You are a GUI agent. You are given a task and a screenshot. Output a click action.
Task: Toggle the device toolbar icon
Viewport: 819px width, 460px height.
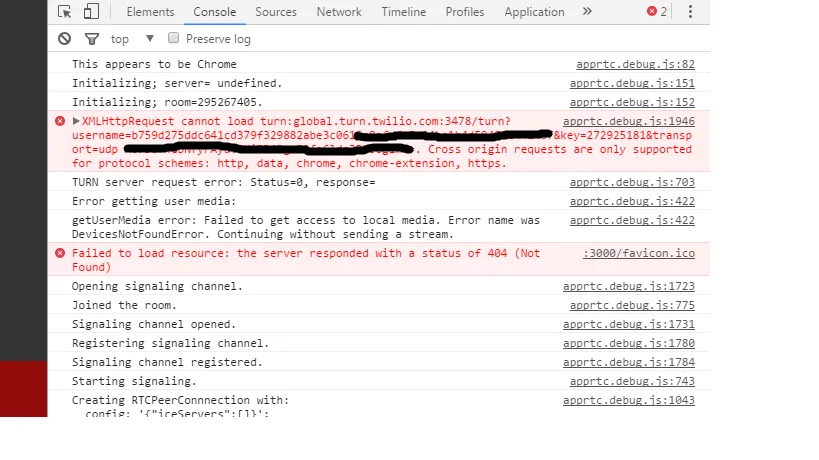pos(91,11)
